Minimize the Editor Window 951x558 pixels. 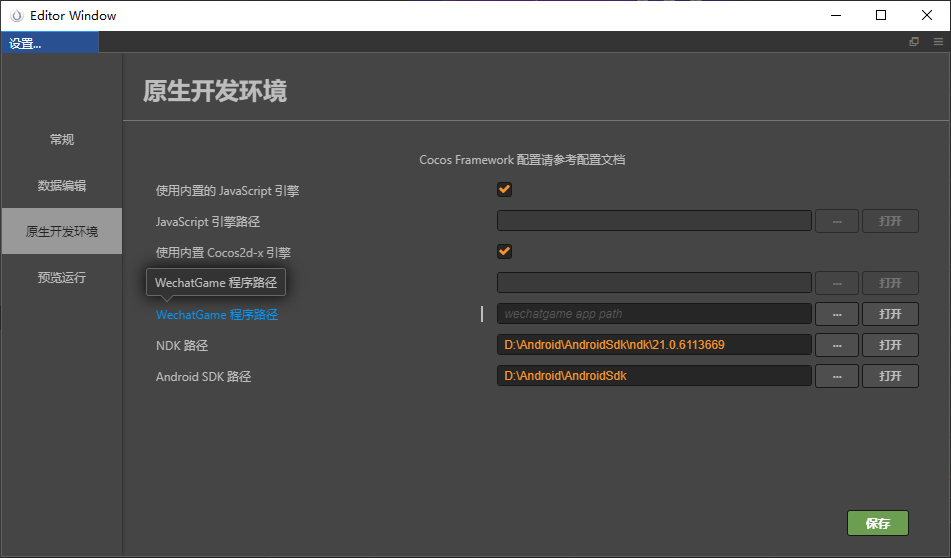836,15
